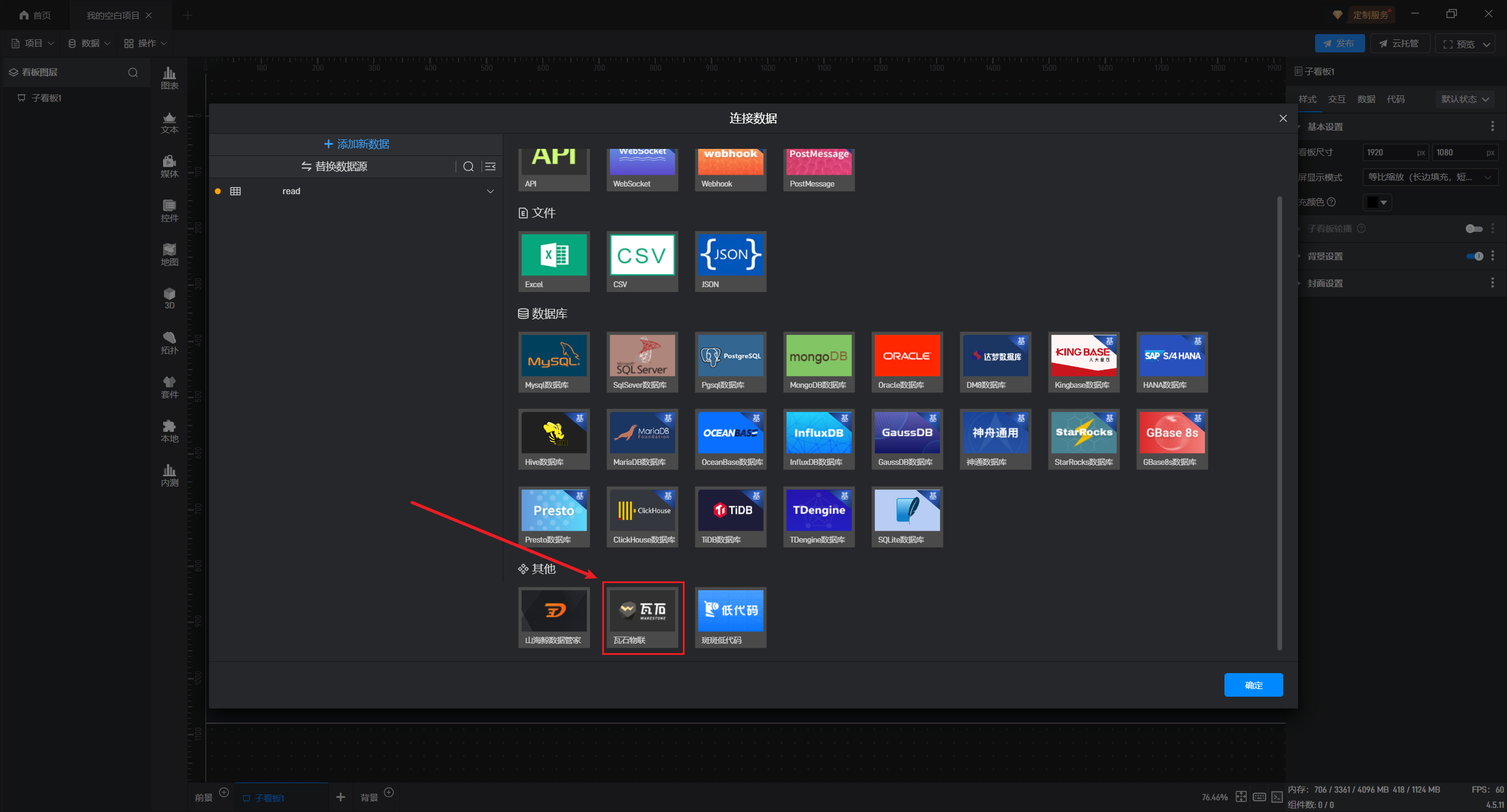The width and height of the screenshot is (1507, 812).
Task: Open the 数据 menu in toolbar
Action: (89, 44)
